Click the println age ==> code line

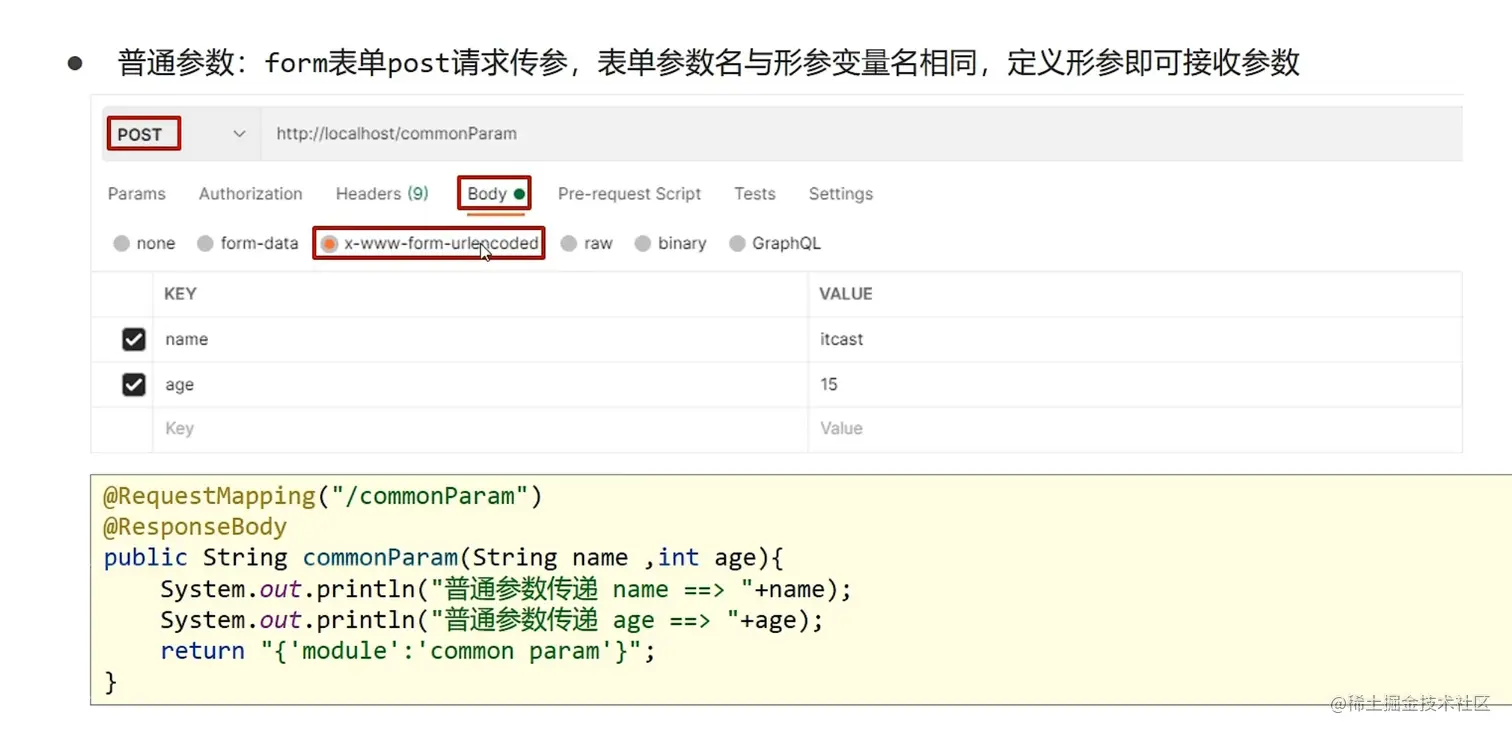point(492,620)
